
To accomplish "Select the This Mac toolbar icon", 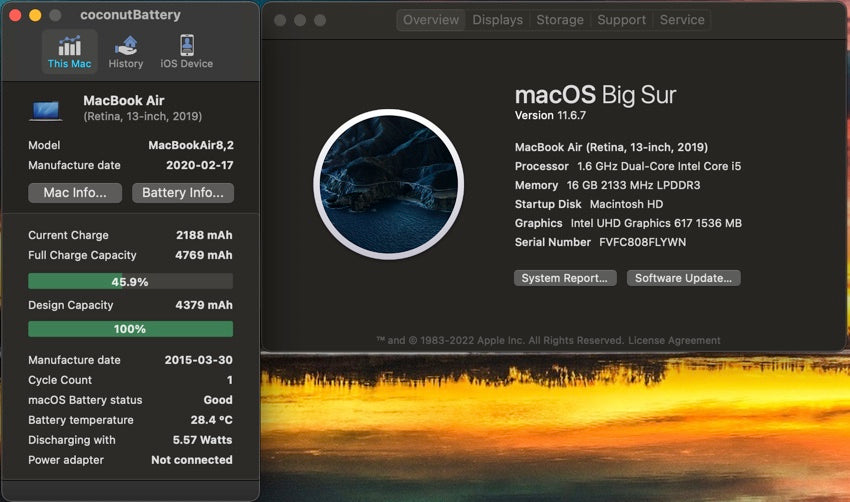I will [69, 52].
